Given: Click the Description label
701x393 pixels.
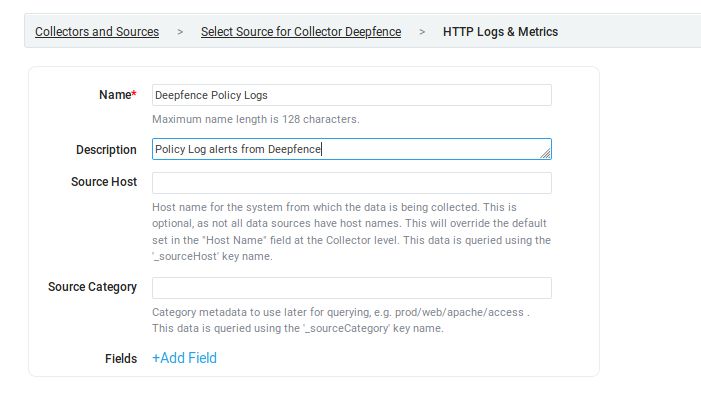Looking at the screenshot, I should pos(106,150).
